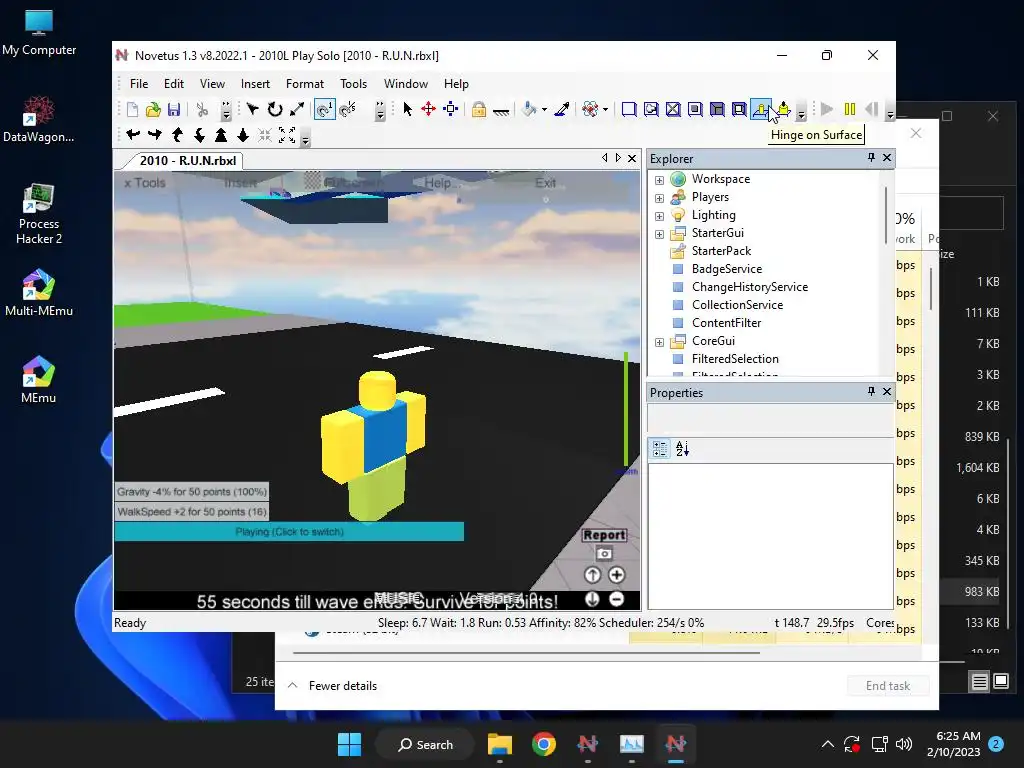This screenshot has width=1024, height=768.
Task: Select the color dropper tool
Action: point(562,109)
